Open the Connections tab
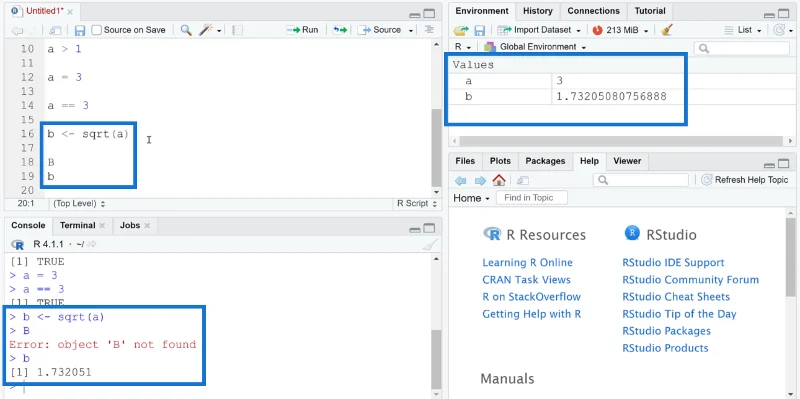This screenshot has width=800, height=399. pos(593,11)
